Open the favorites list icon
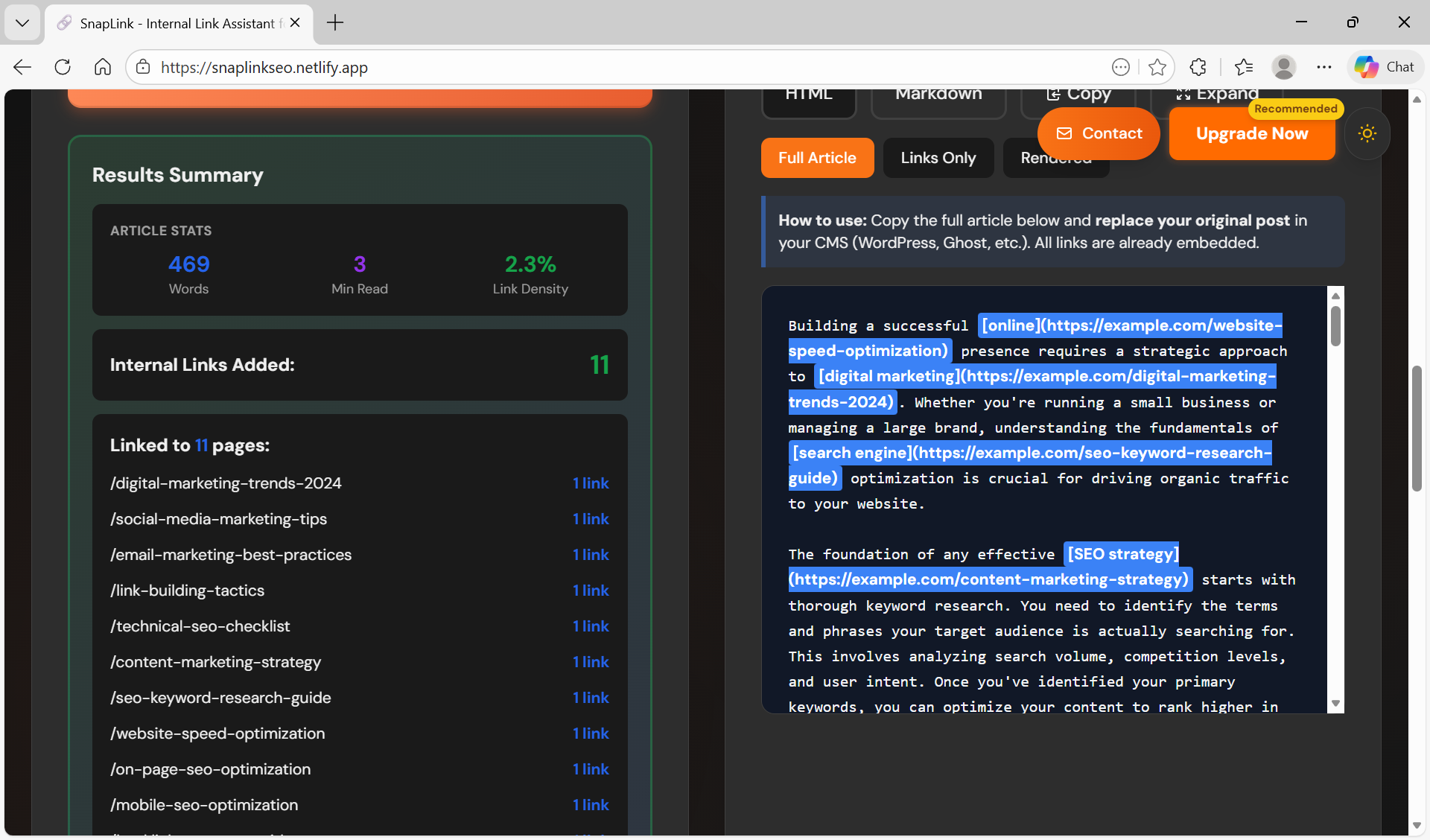This screenshot has height=840, width=1430. click(1243, 67)
